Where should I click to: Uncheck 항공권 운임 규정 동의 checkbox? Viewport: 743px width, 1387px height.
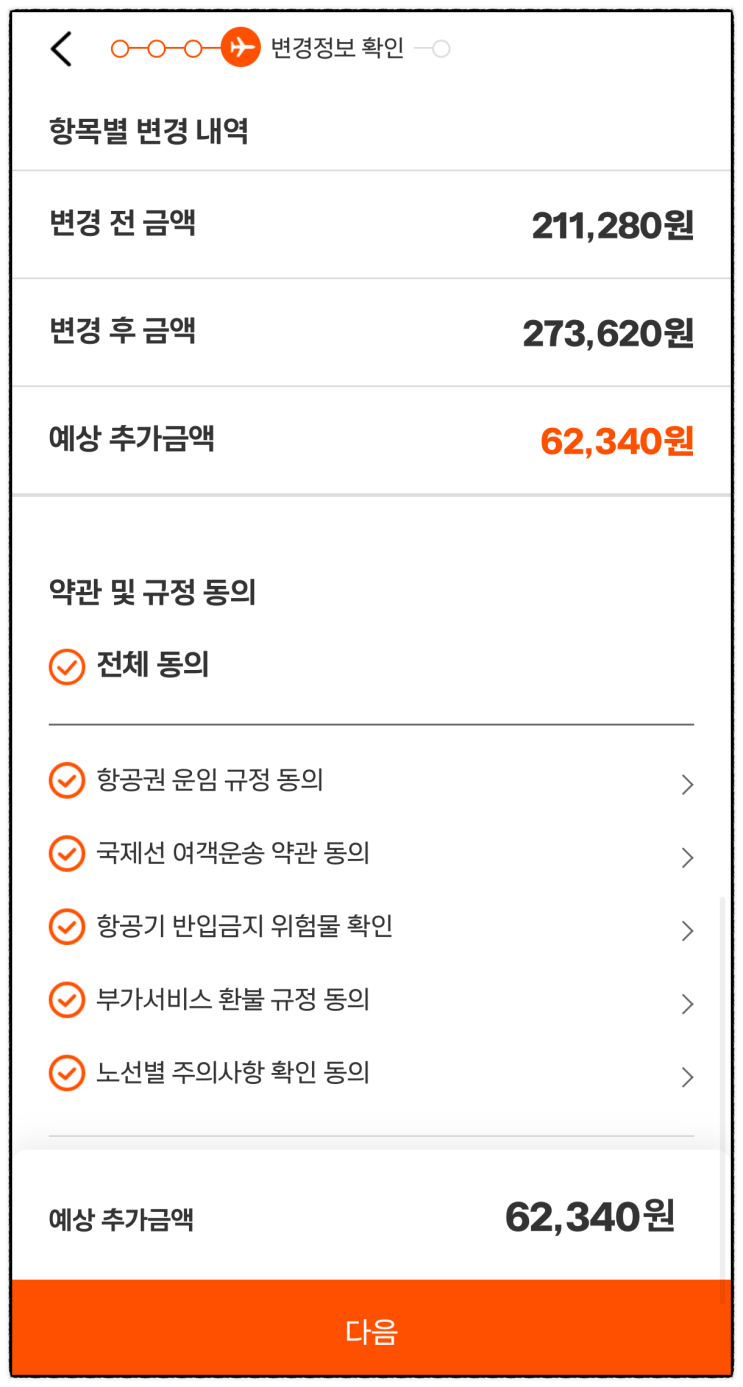click(x=67, y=781)
